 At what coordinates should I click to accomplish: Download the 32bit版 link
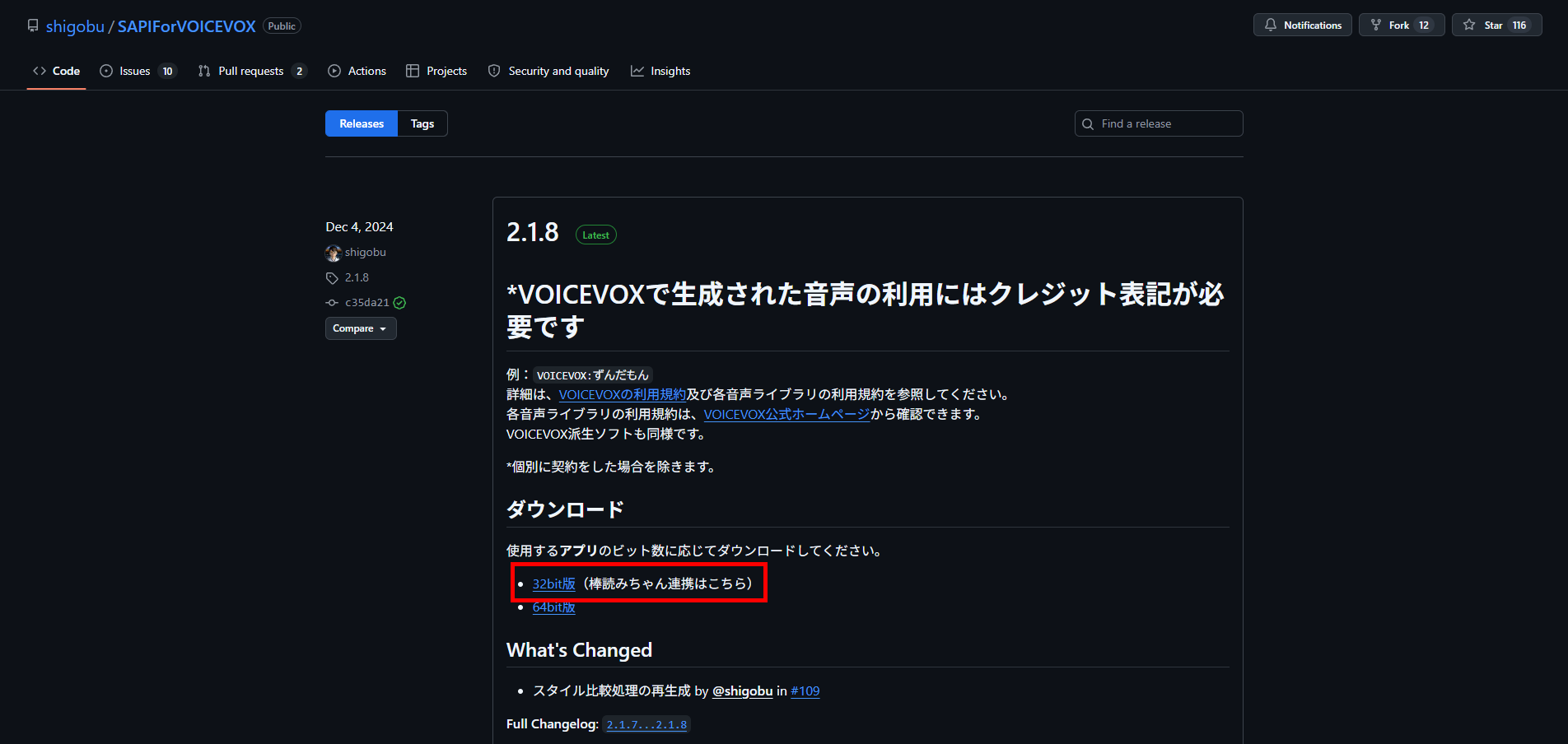tap(553, 584)
